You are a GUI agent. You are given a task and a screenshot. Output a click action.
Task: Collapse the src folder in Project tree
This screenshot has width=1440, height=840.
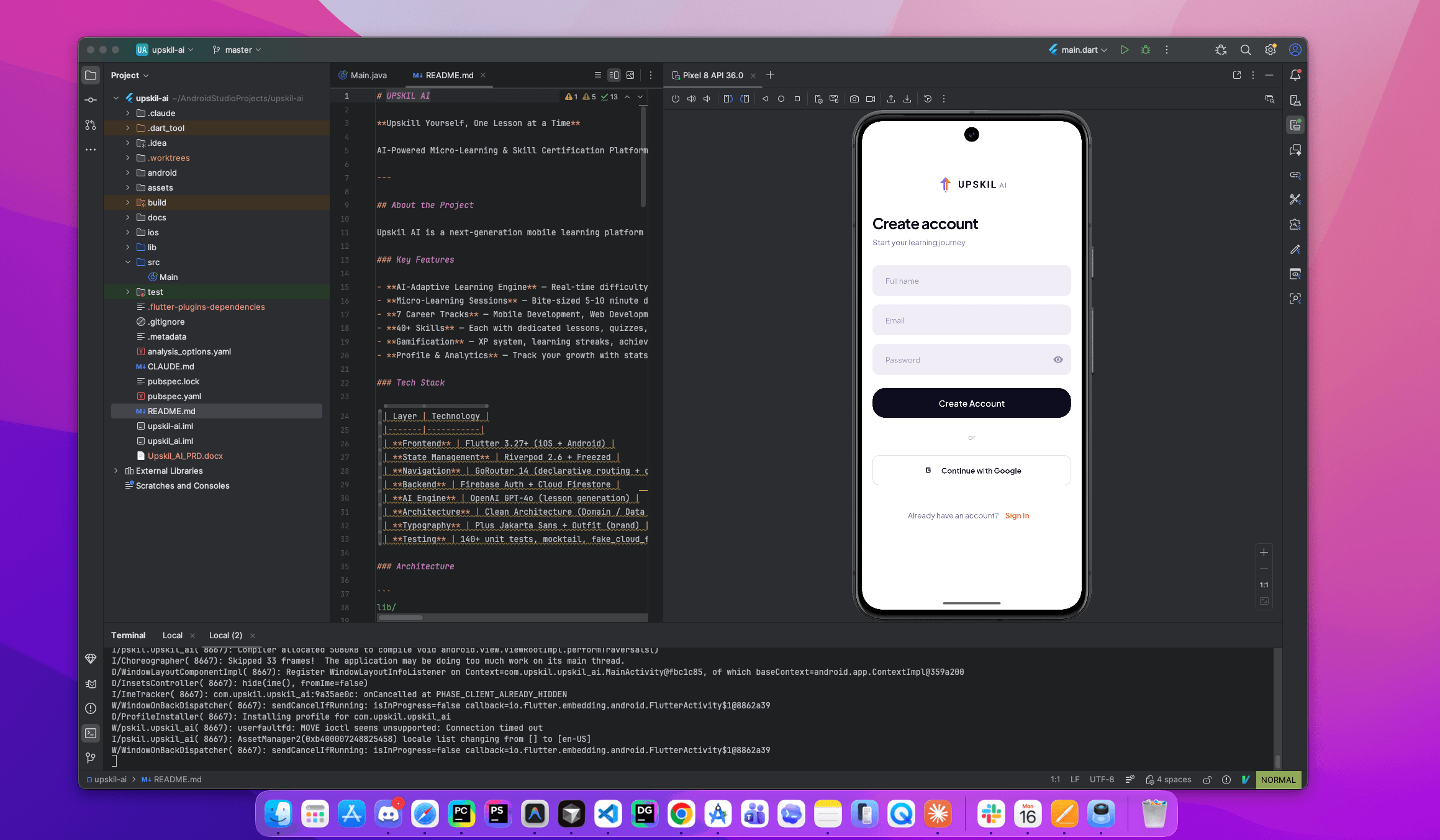tap(128, 262)
